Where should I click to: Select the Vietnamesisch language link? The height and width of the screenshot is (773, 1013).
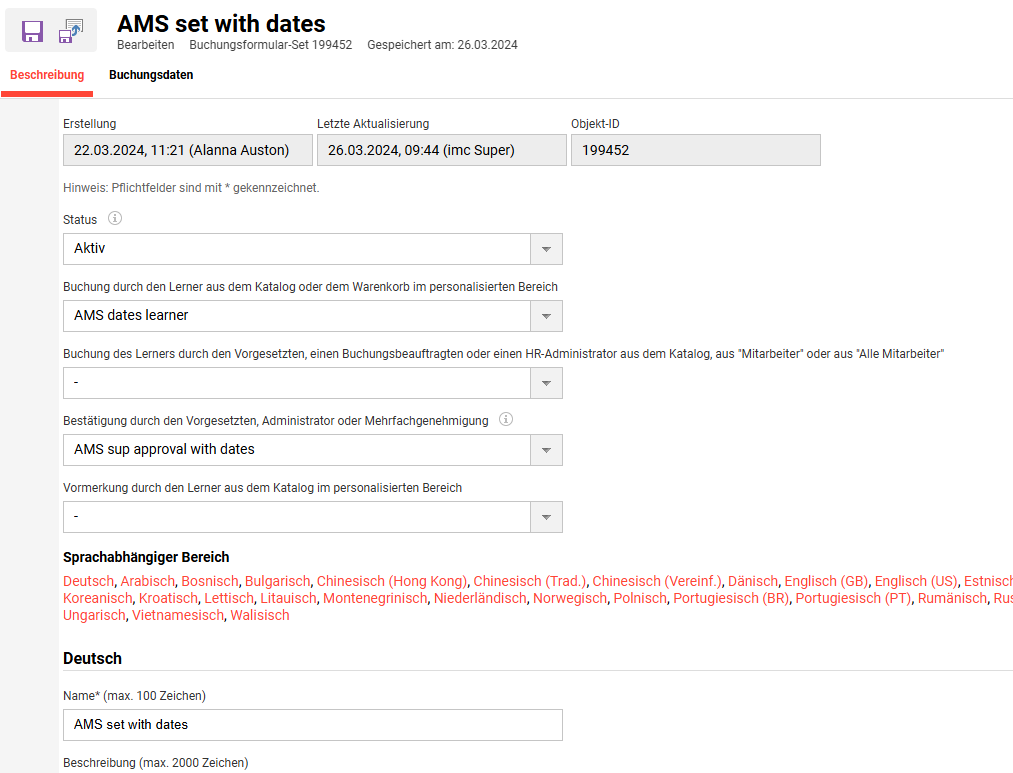(178, 615)
